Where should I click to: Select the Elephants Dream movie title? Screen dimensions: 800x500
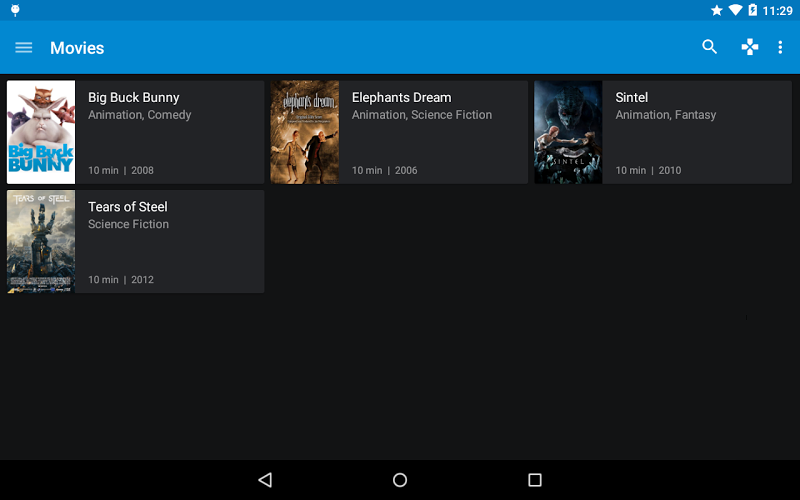point(401,97)
